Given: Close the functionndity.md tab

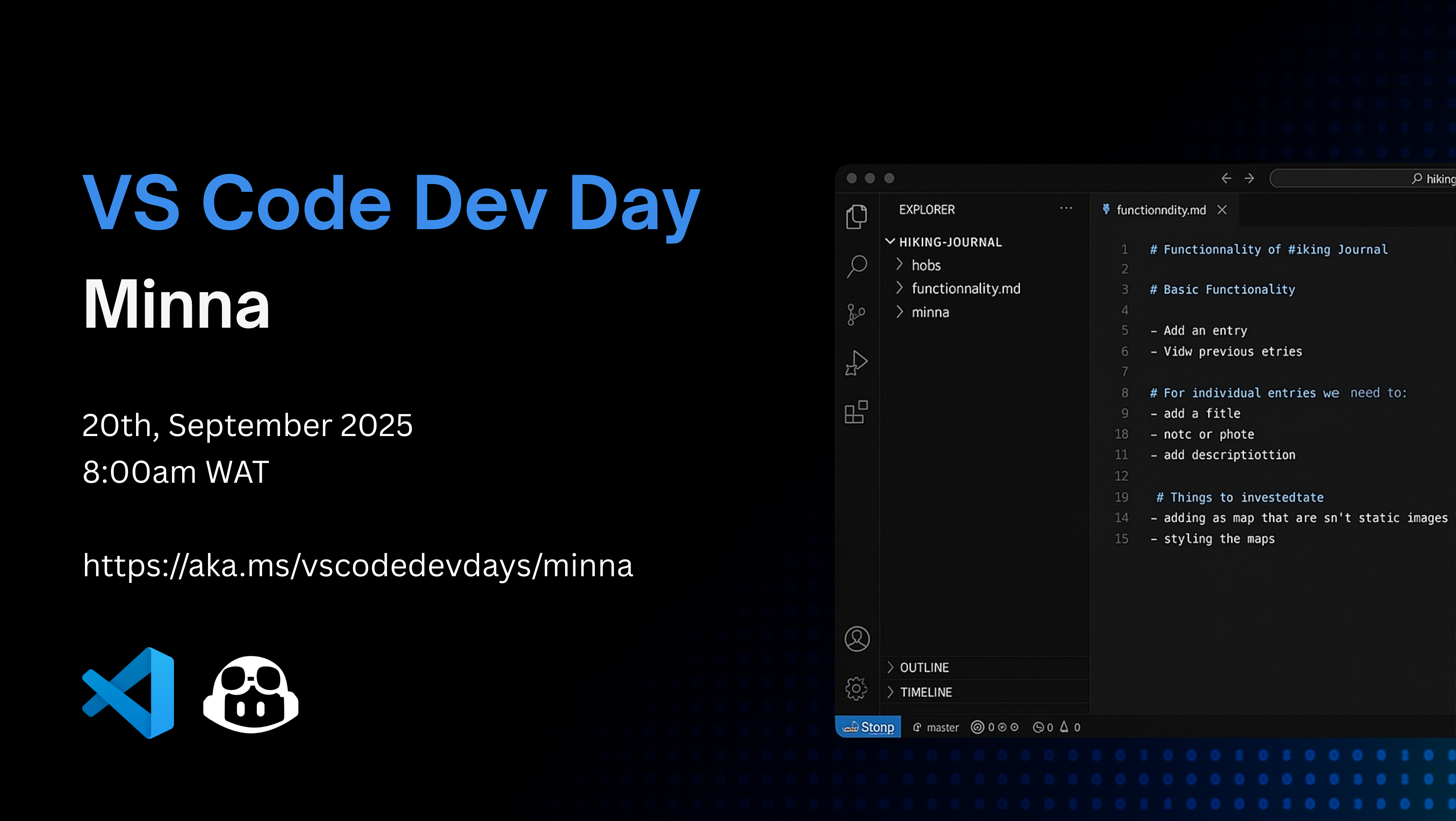Looking at the screenshot, I should click(x=1222, y=210).
